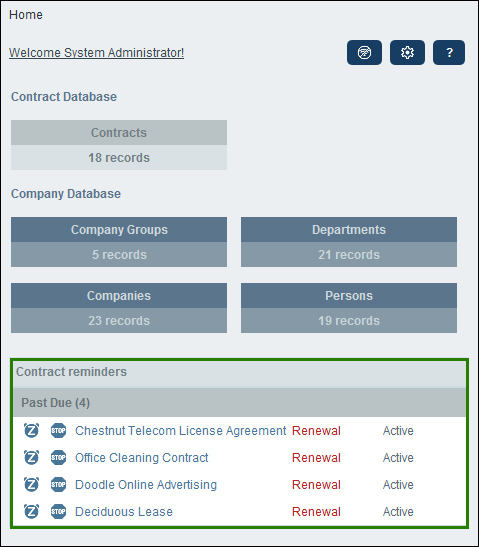Snooze the Office Cleaning Contract reminder
The width and height of the screenshot is (479, 547).
tap(31, 457)
